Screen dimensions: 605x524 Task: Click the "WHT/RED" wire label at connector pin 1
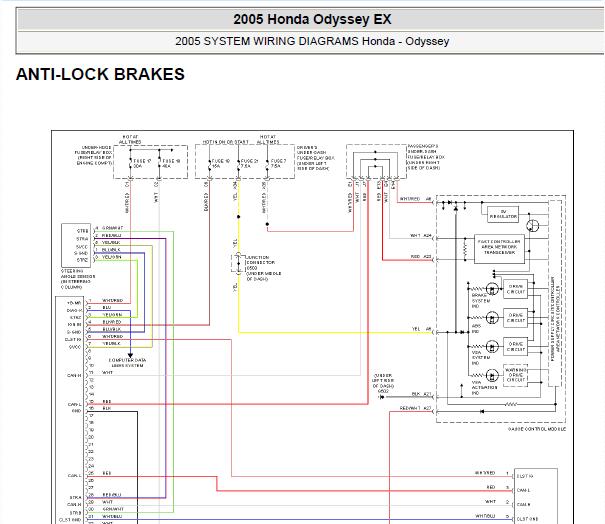113,300
